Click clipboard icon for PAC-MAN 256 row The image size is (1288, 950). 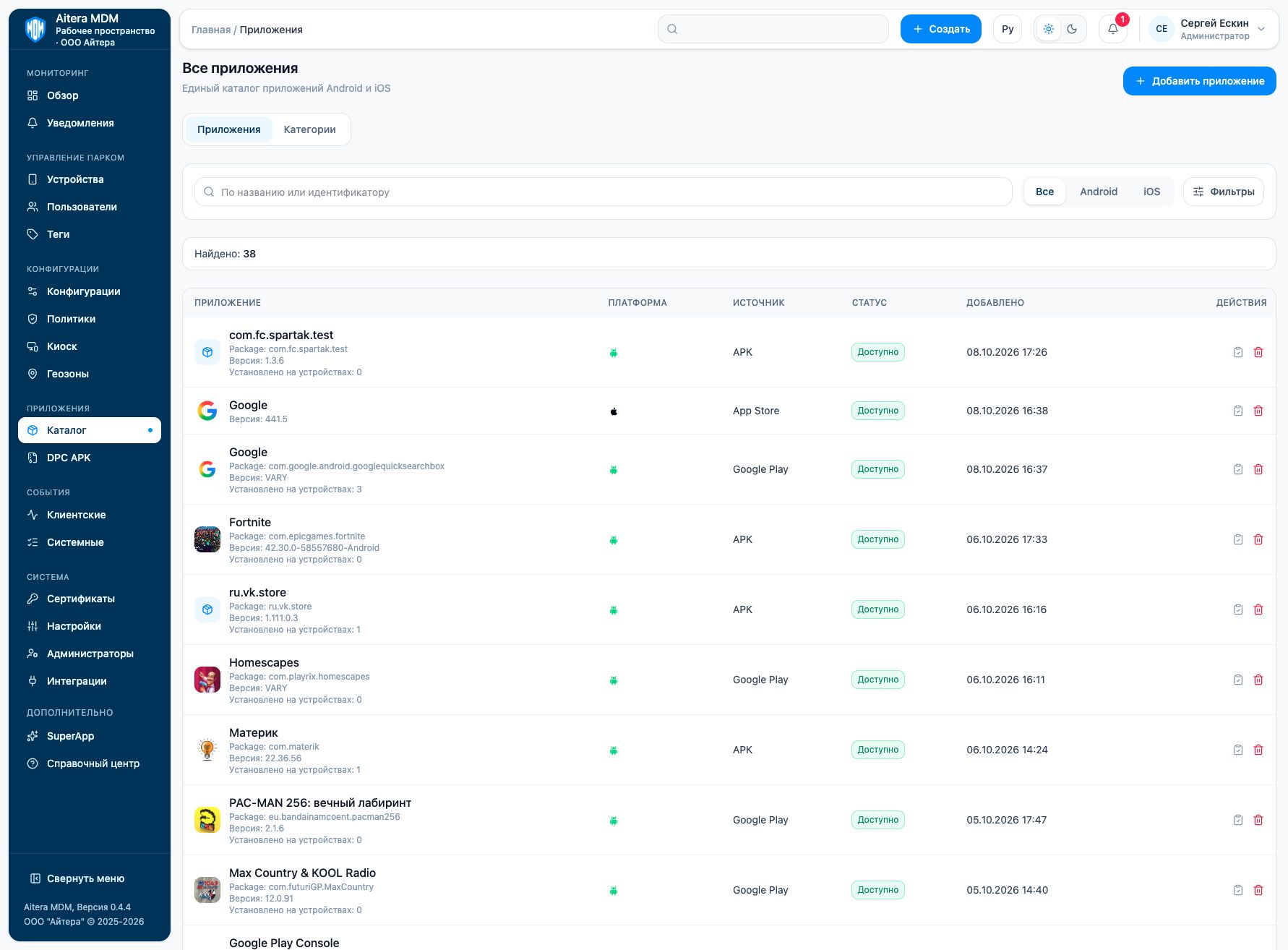click(1238, 820)
